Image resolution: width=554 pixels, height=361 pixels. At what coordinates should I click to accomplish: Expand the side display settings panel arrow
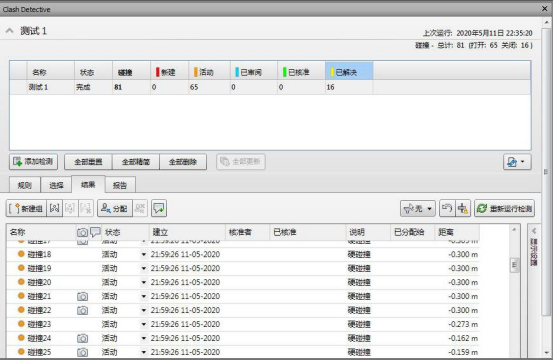tap(534, 231)
